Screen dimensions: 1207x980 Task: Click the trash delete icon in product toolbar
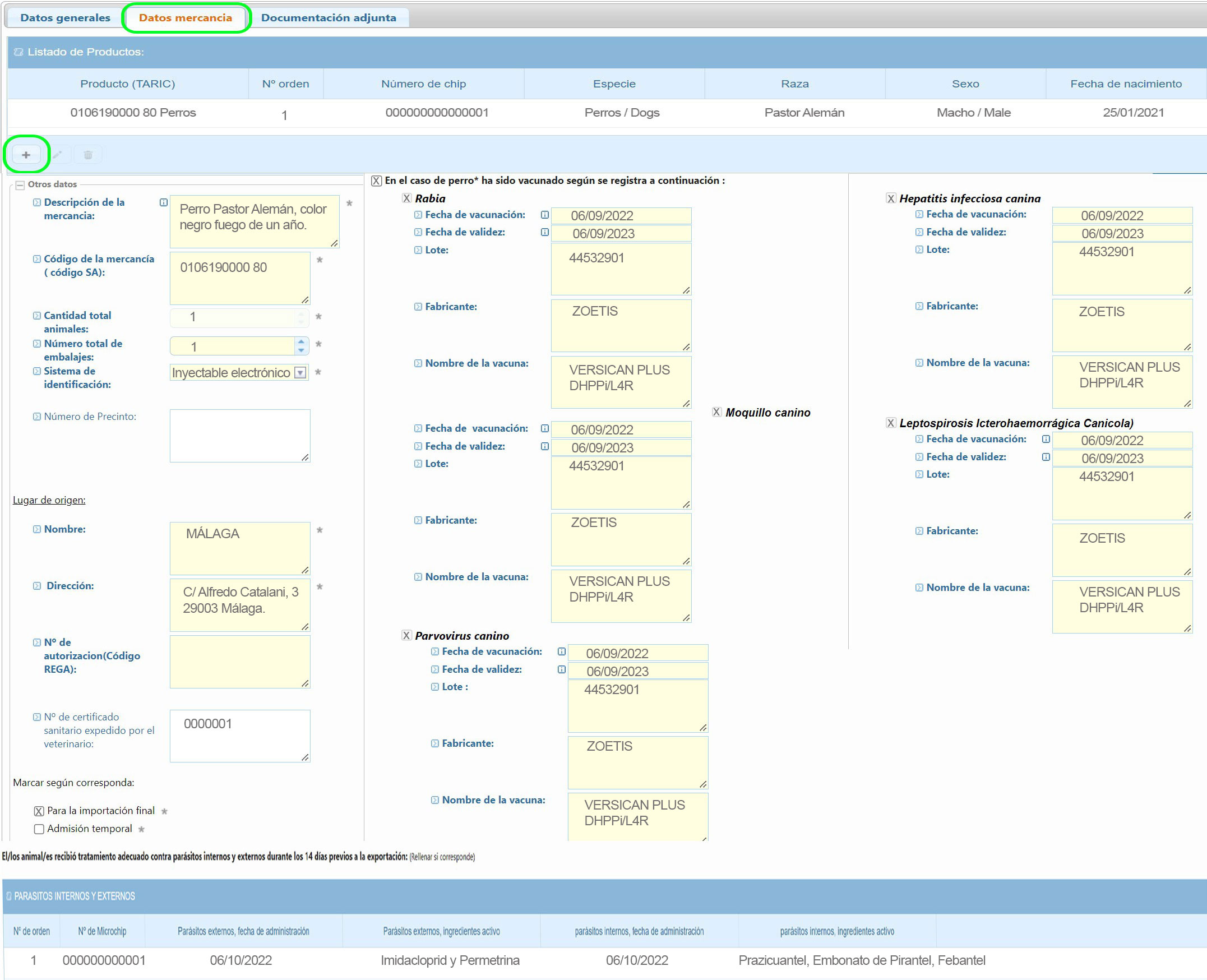click(x=88, y=155)
